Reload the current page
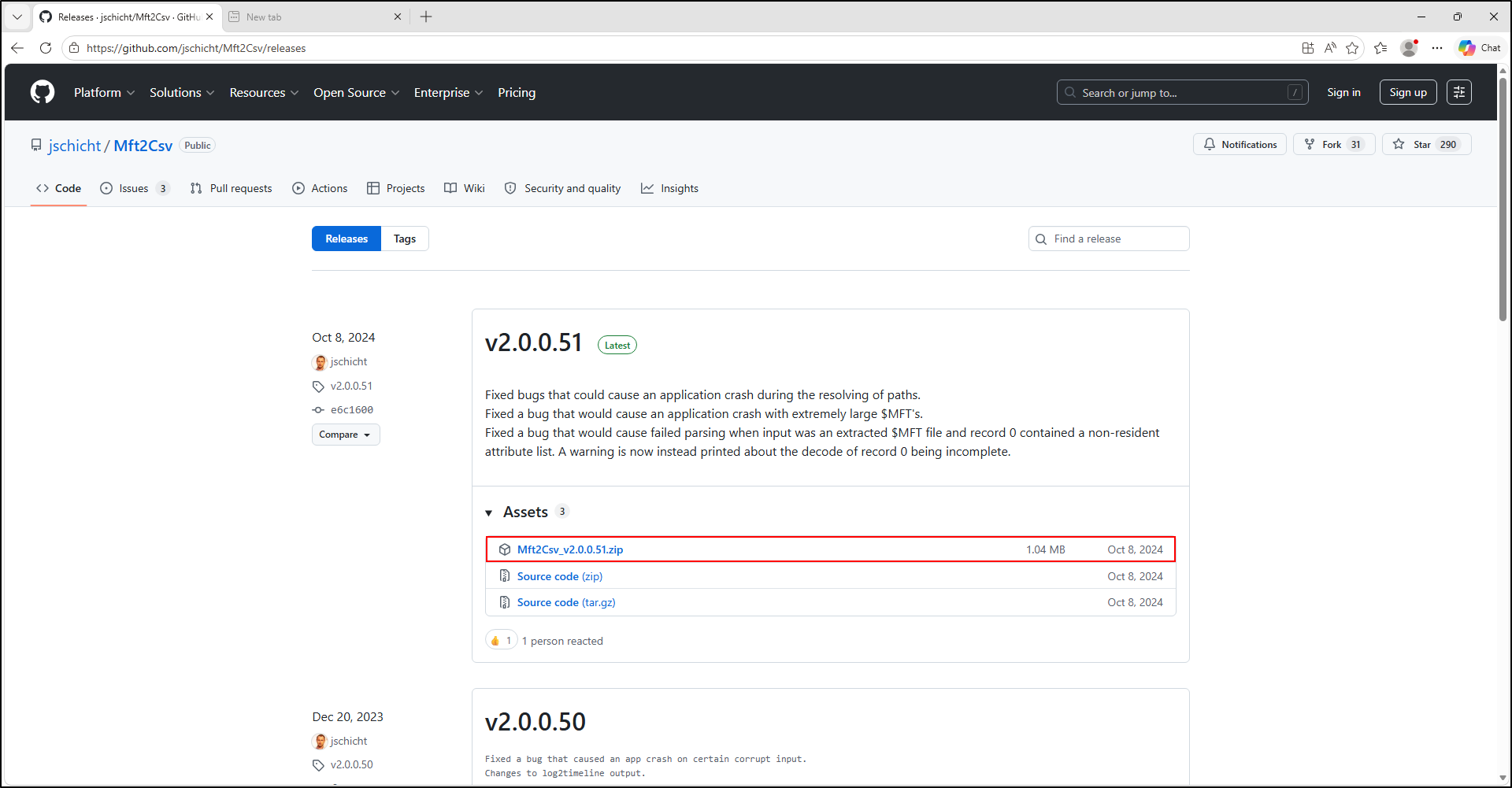Image resolution: width=1512 pixels, height=788 pixels. pyautogui.click(x=46, y=48)
